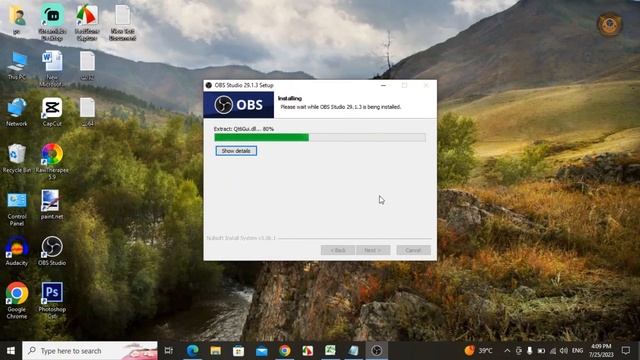Click the network signal icon in the system tray
The height and width of the screenshot is (360, 640).
(553, 351)
